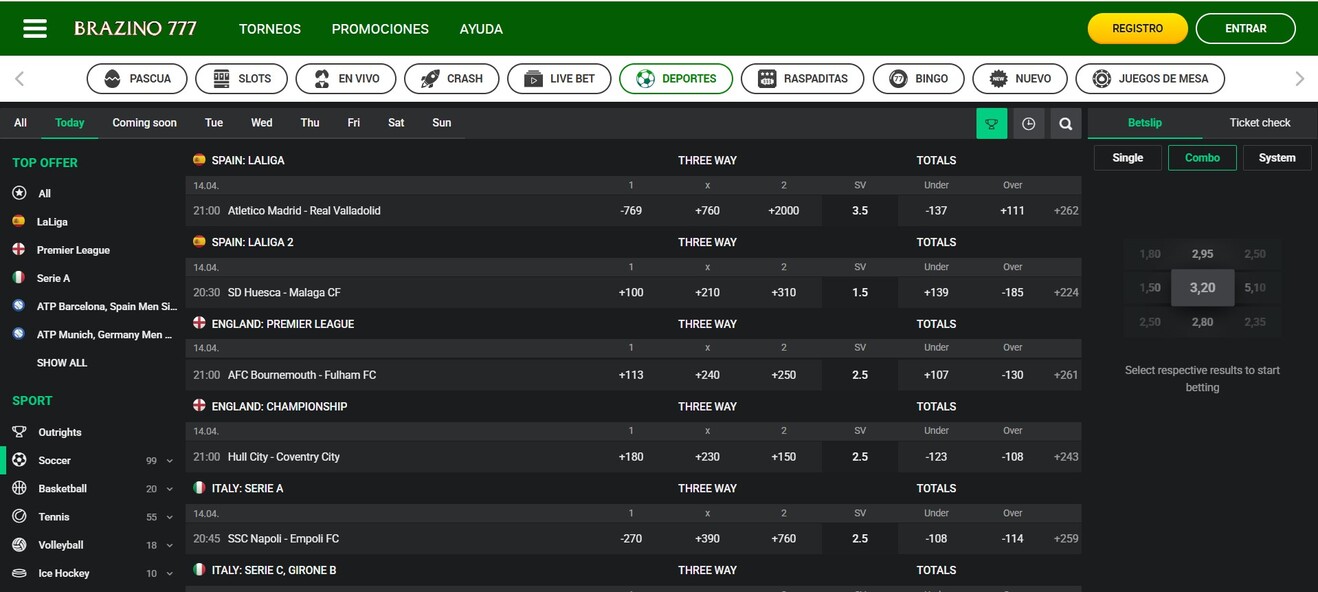
Task: Select the System bet type
Action: (1277, 157)
